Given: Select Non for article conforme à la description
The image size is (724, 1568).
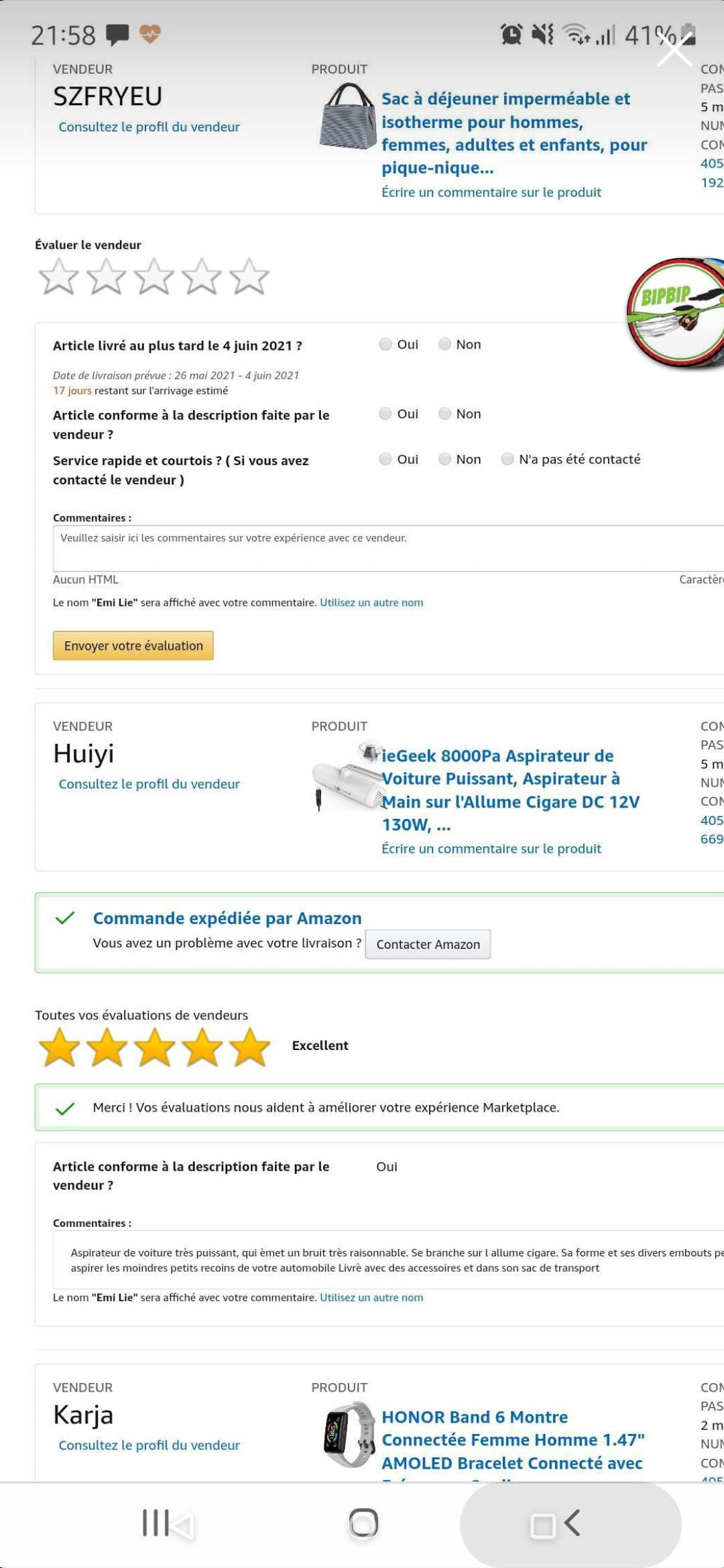Looking at the screenshot, I should 444,414.
